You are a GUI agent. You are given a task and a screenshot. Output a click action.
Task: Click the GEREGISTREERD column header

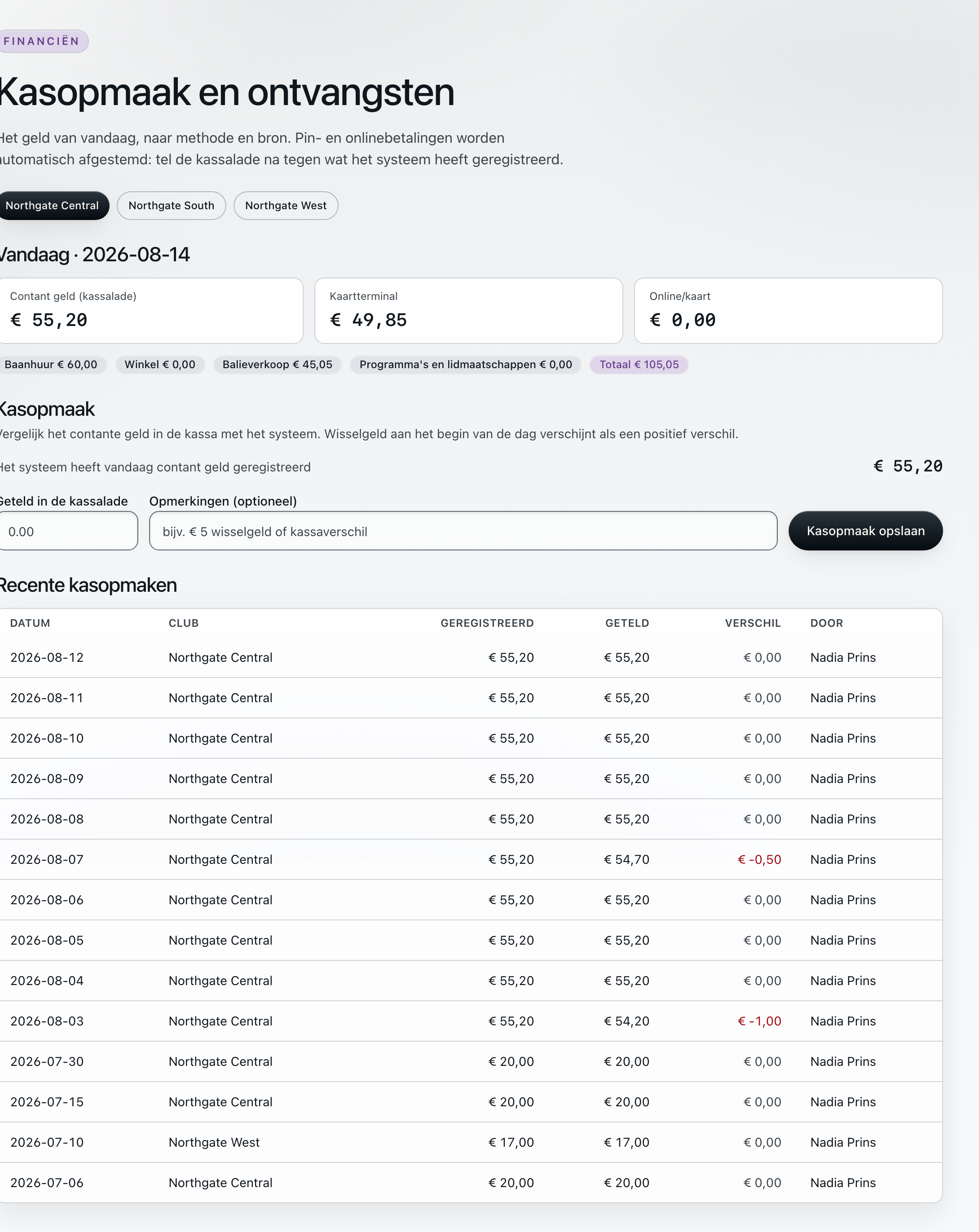tap(487, 624)
